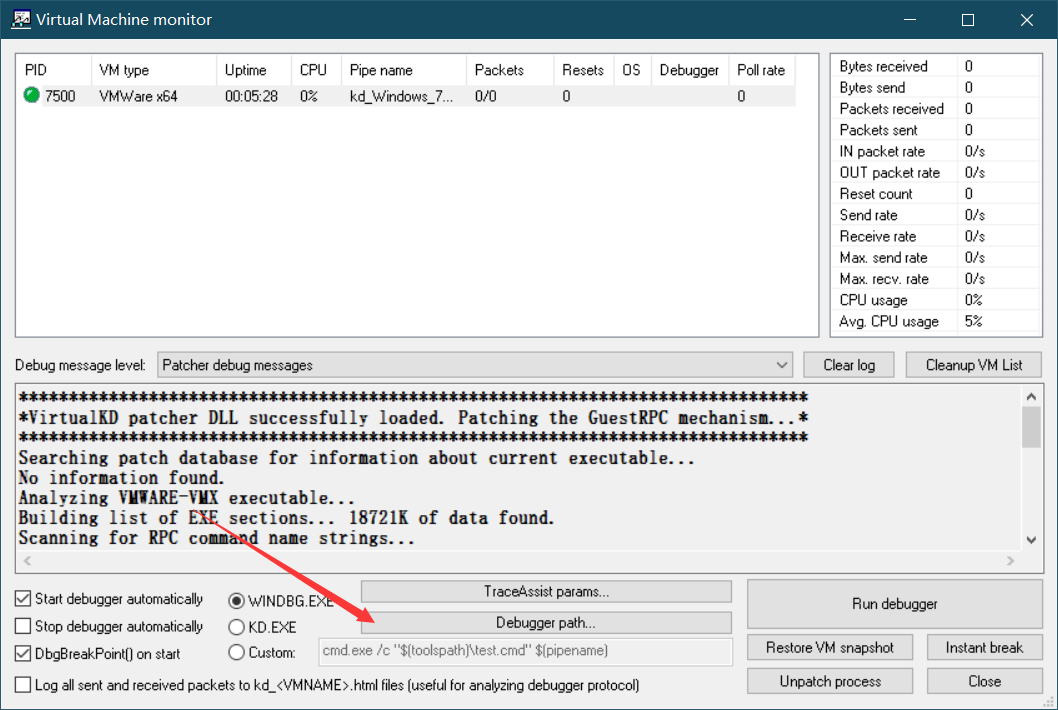
Task: Click the Unpatch process button
Action: [830, 682]
